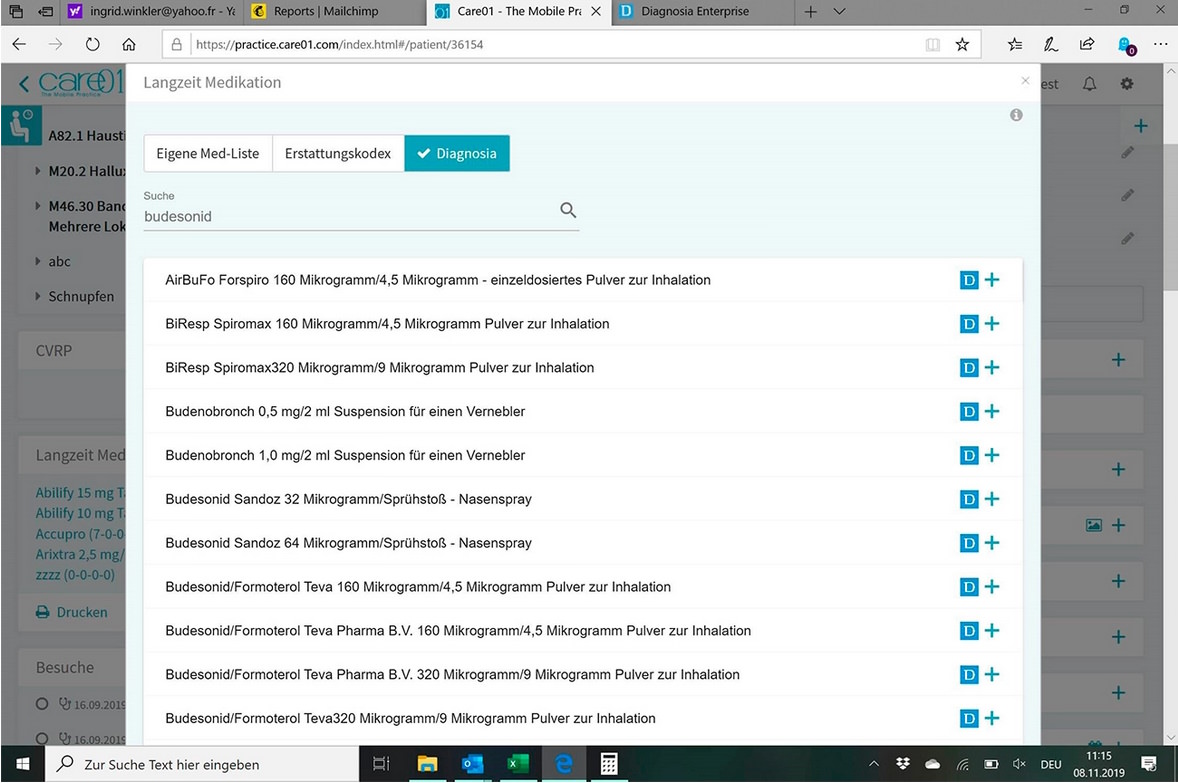This screenshot has height=783, width=1178.
Task: Open D icon for Teva Pharma B.V. 320
Action: [969, 674]
